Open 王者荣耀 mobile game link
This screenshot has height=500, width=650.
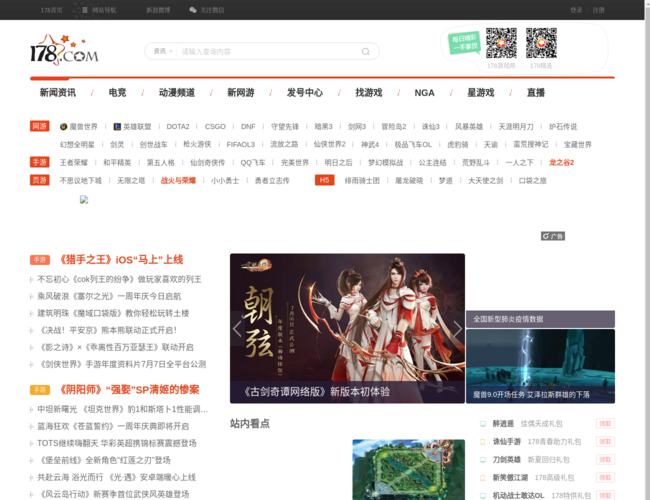tap(74, 163)
